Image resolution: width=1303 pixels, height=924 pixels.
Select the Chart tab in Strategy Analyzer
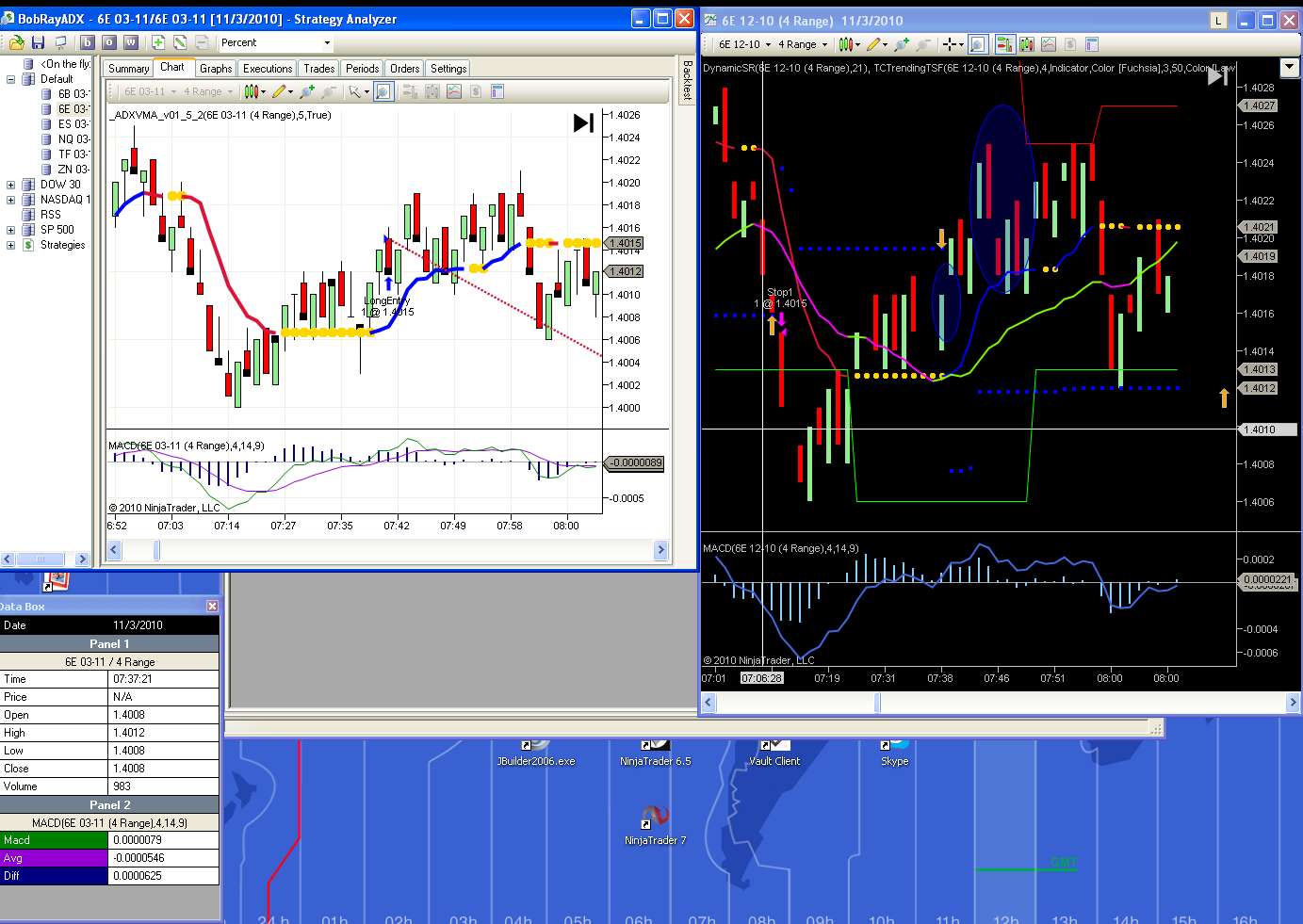[x=172, y=67]
